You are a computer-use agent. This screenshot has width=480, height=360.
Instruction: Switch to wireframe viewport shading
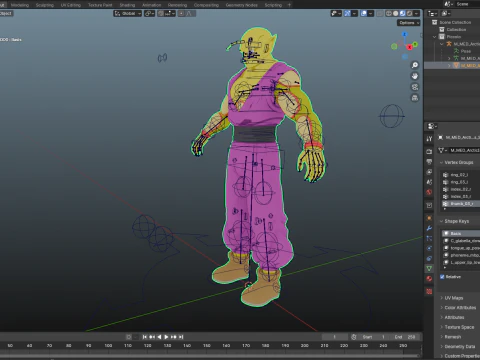click(389, 13)
